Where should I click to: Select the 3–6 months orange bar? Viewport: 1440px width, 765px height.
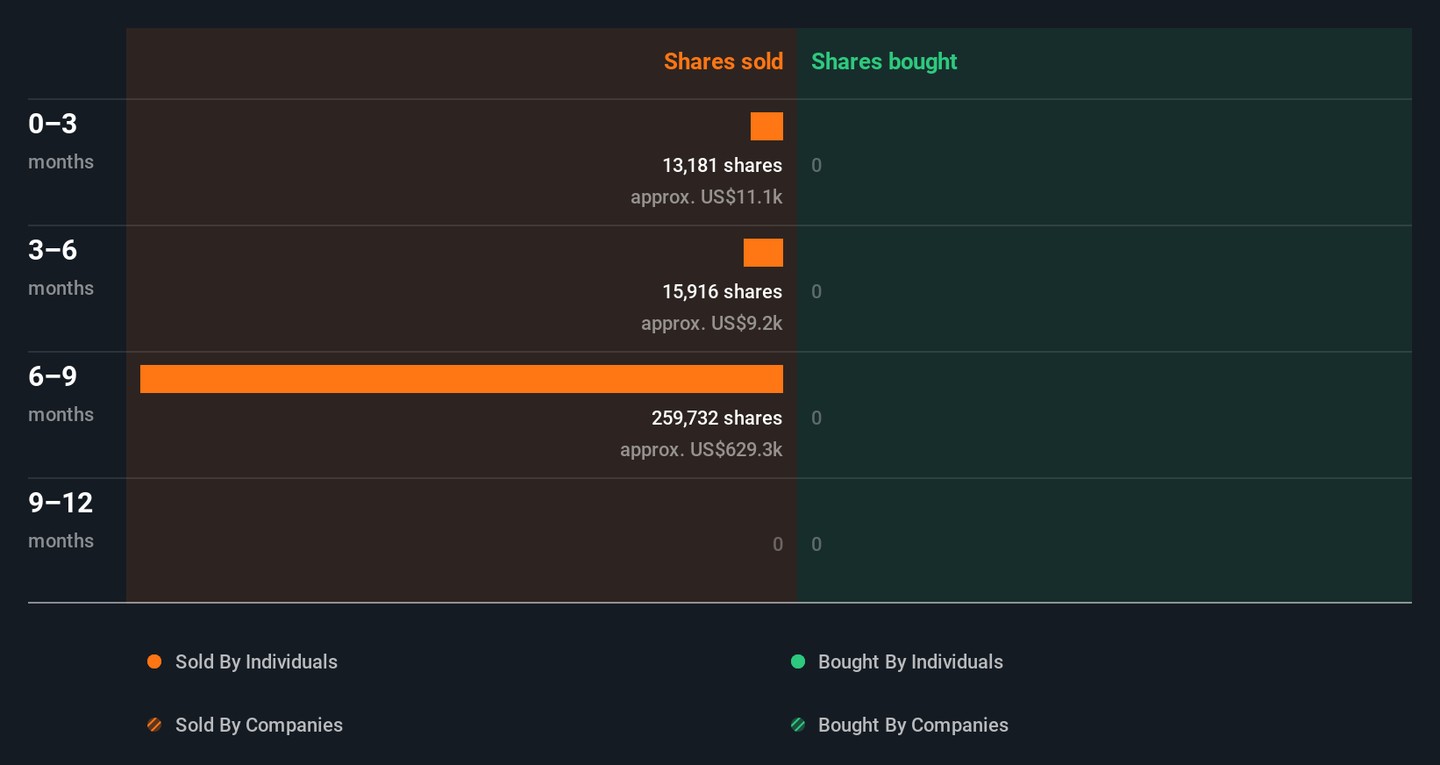click(x=763, y=253)
